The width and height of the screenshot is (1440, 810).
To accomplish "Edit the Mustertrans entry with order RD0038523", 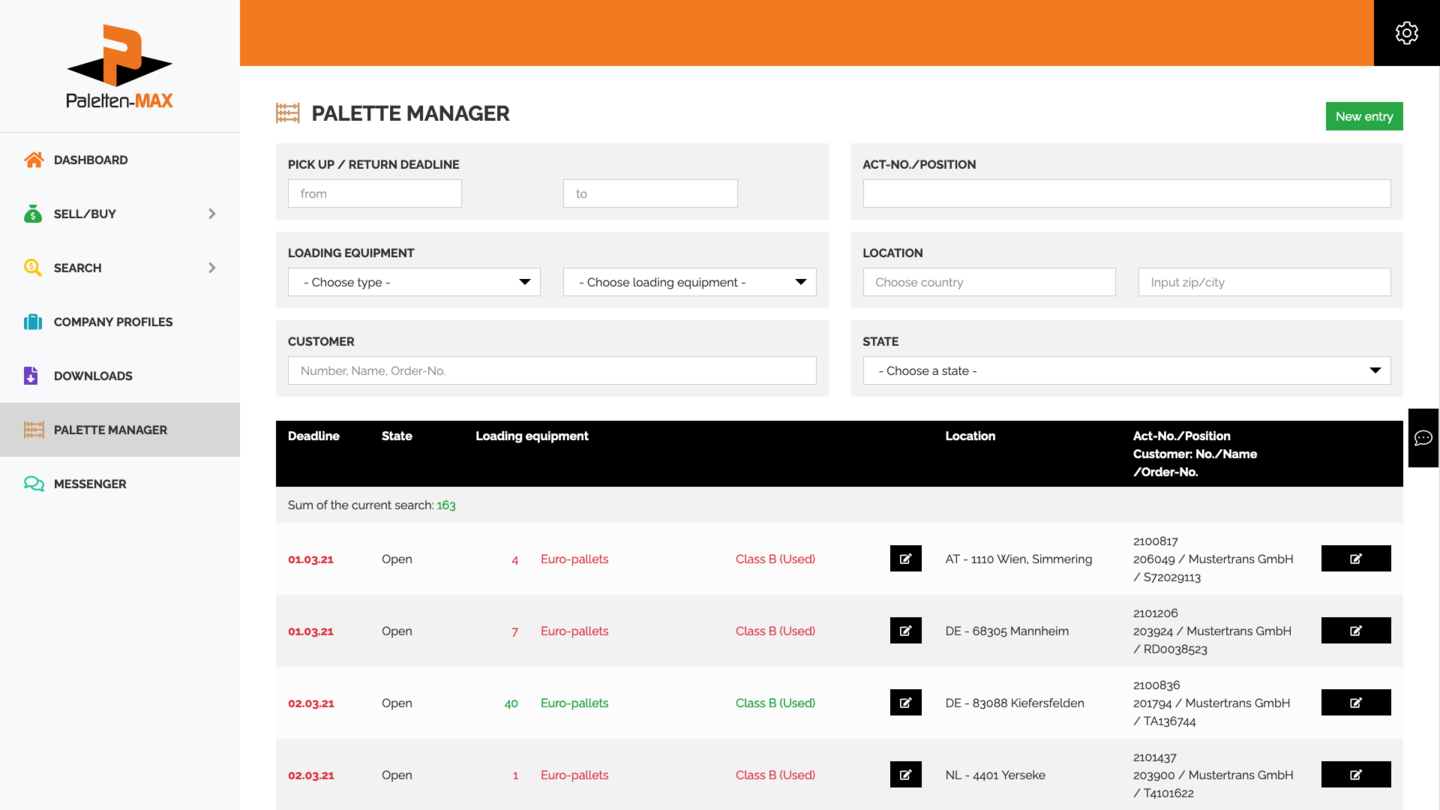I will (1355, 631).
